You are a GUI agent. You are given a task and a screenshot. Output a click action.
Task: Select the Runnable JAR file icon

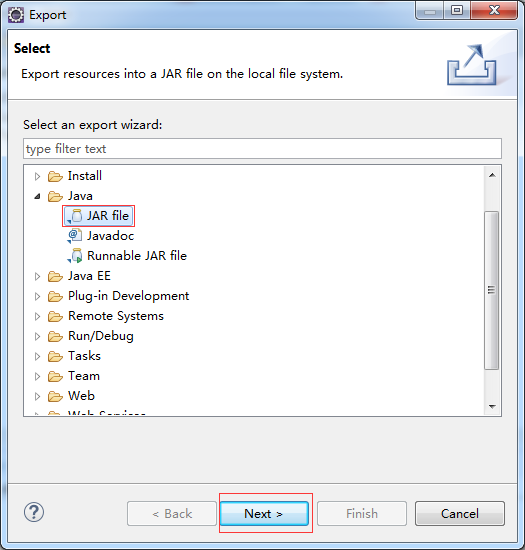[x=75, y=256]
